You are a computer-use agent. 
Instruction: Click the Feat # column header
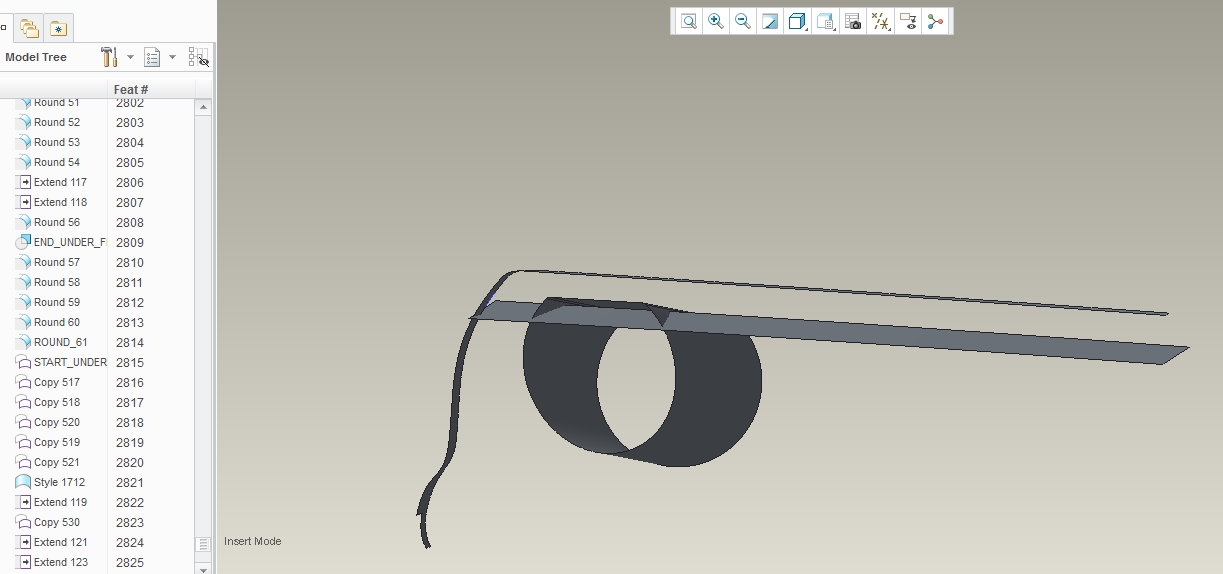coord(131,90)
